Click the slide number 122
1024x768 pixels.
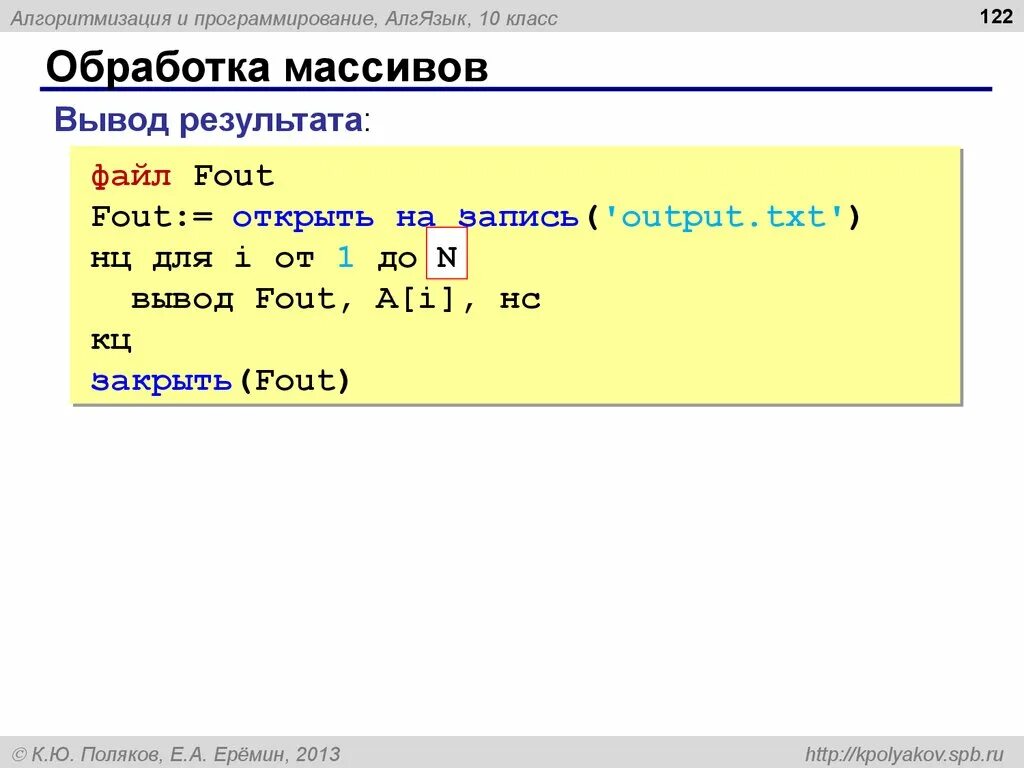pos(996,16)
